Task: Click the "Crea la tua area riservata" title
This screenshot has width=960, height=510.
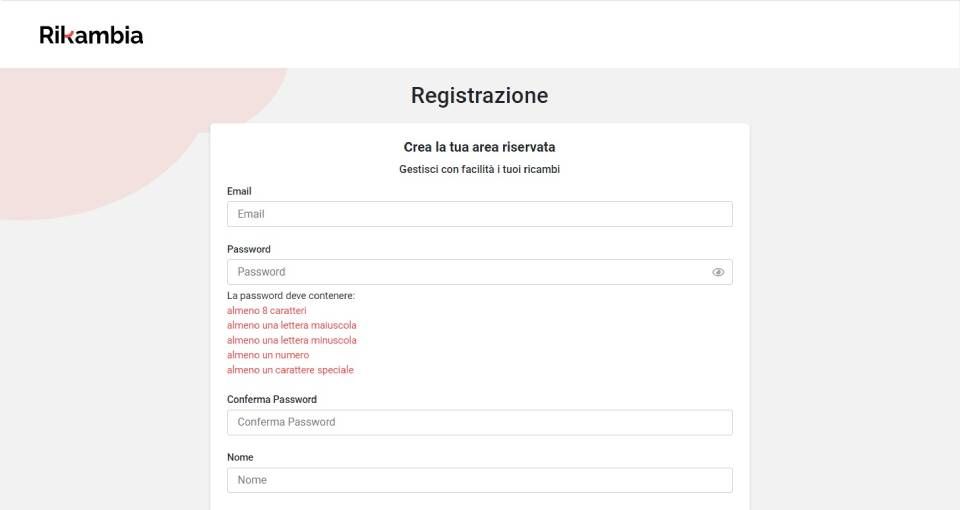Action: coord(479,147)
